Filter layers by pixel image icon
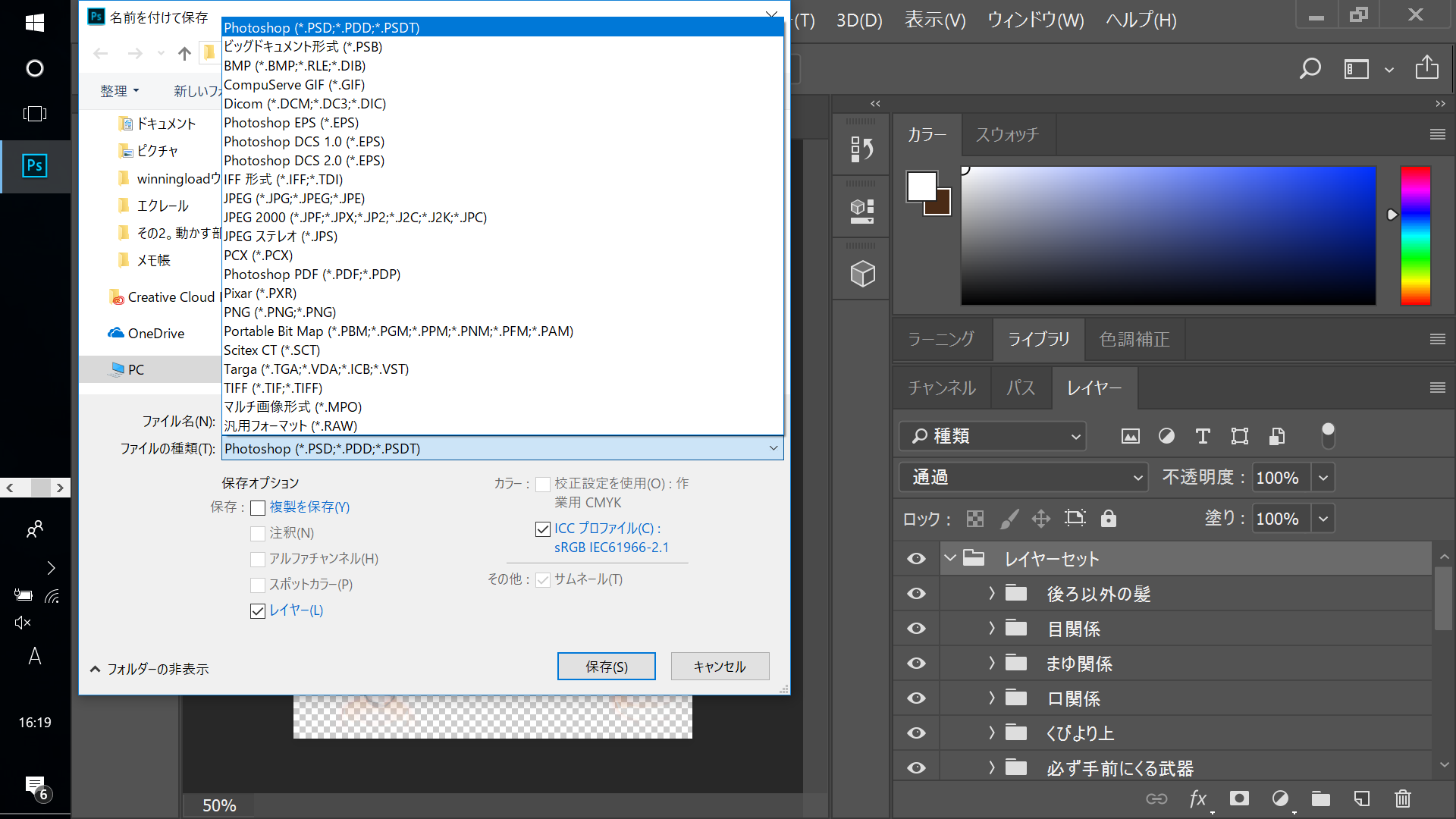1456x819 pixels. pyautogui.click(x=1130, y=436)
